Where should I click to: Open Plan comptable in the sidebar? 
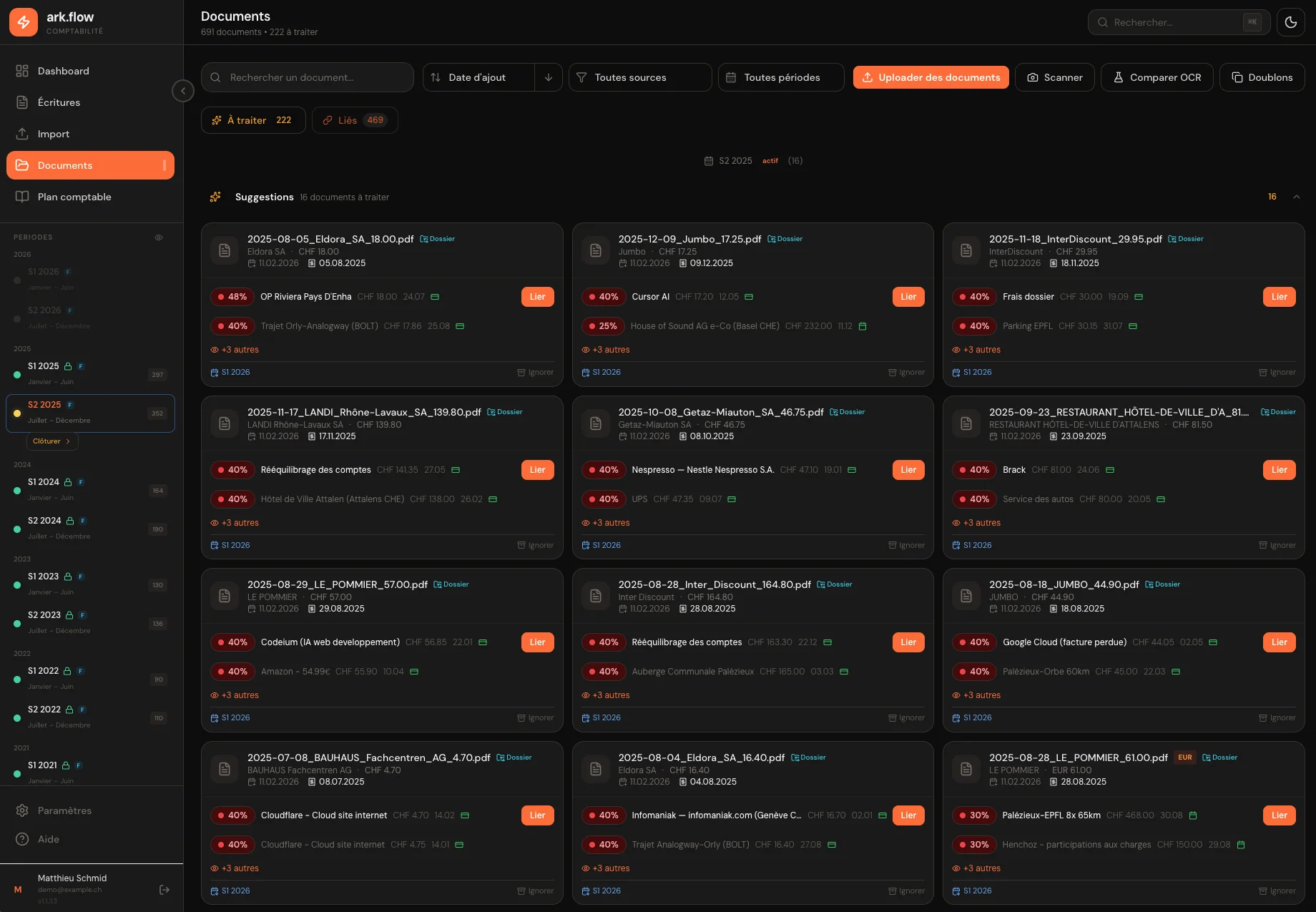click(x=74, y=197)
